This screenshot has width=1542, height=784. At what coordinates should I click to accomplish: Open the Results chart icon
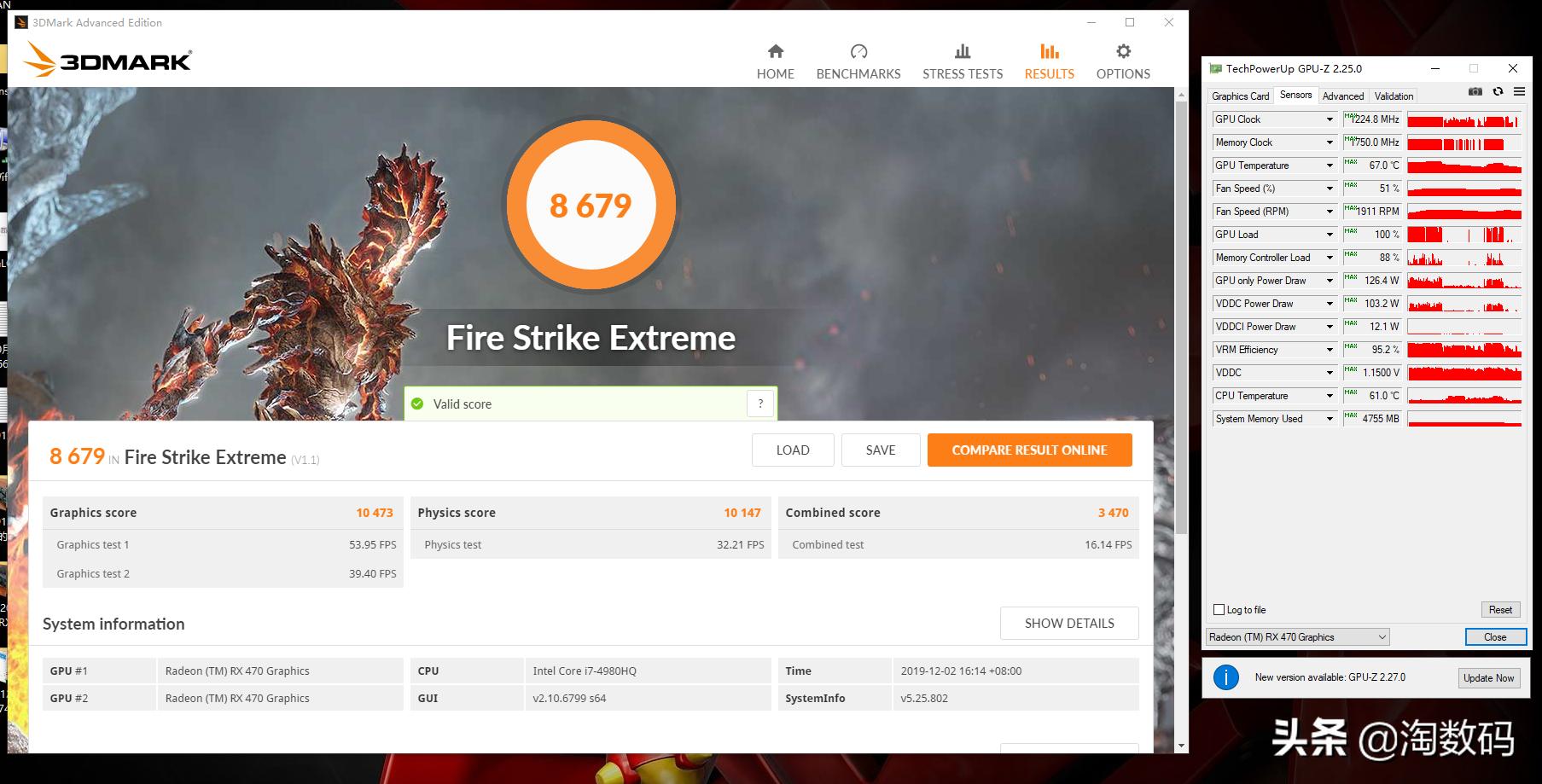(1050, 51)
